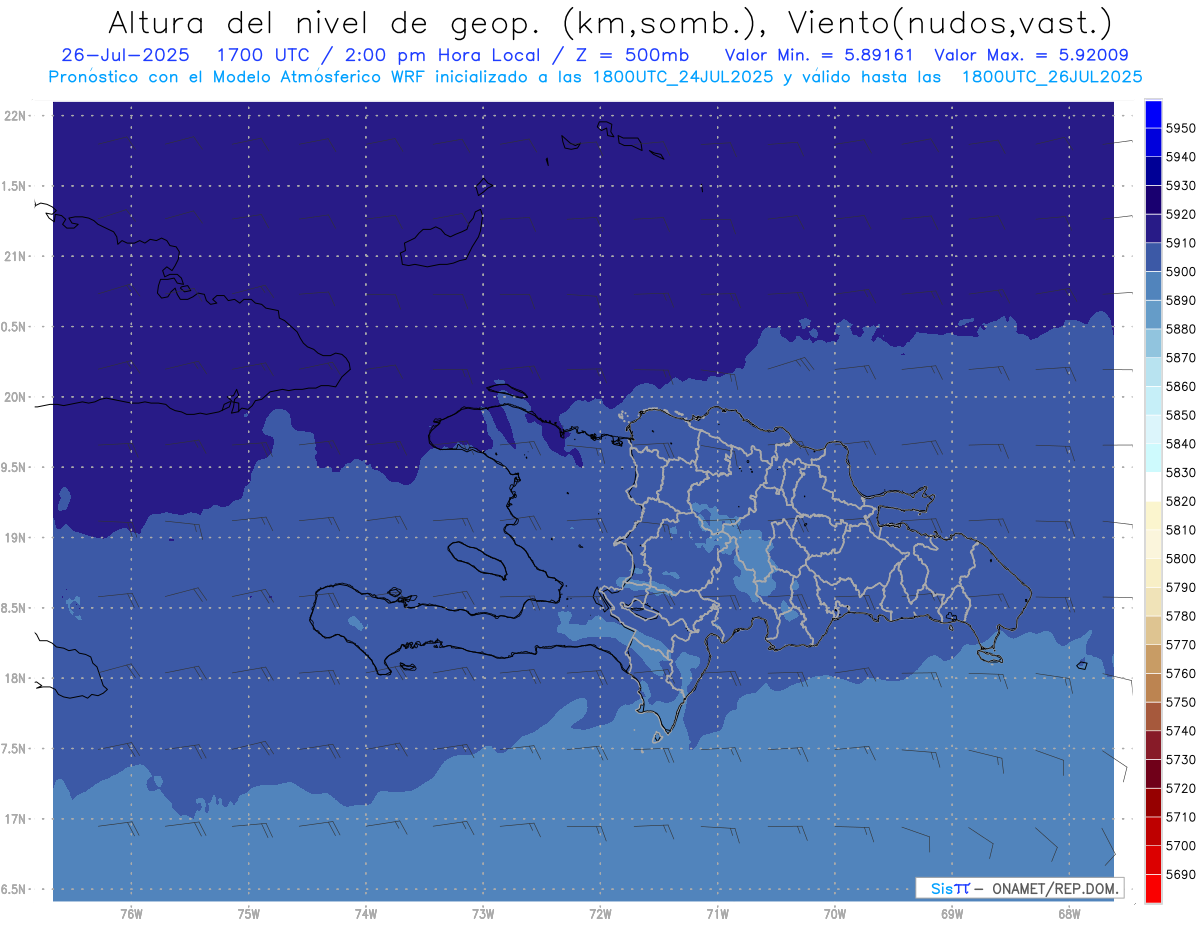Click the latitude label 17N
This screenshot has width=1200, height=927.
click(x=15, y=819)
